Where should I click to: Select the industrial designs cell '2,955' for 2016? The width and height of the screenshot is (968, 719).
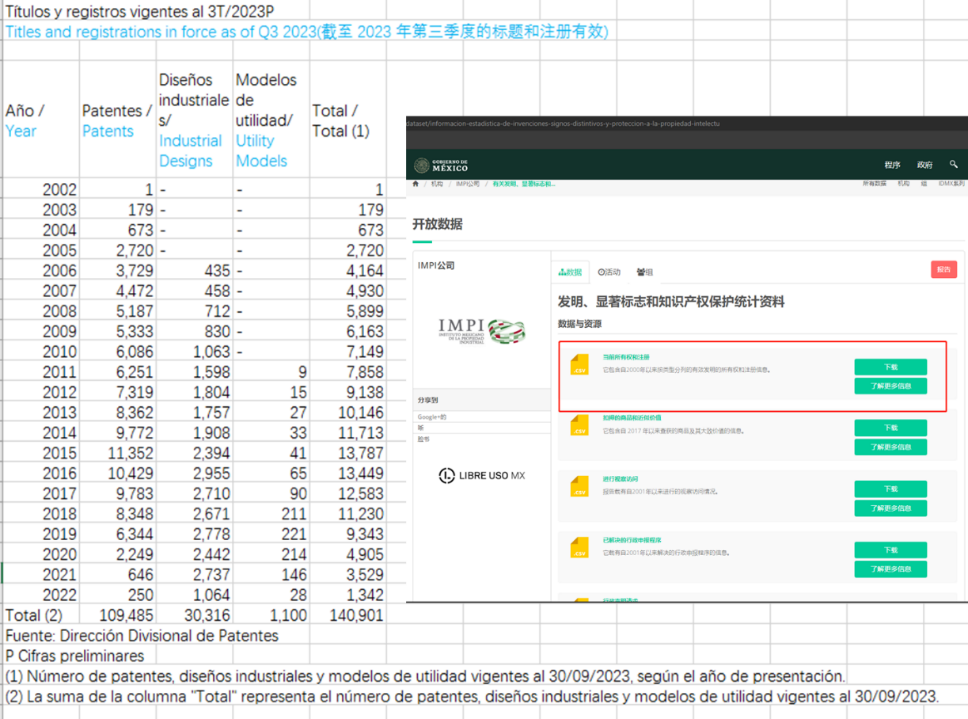(194, 473)
